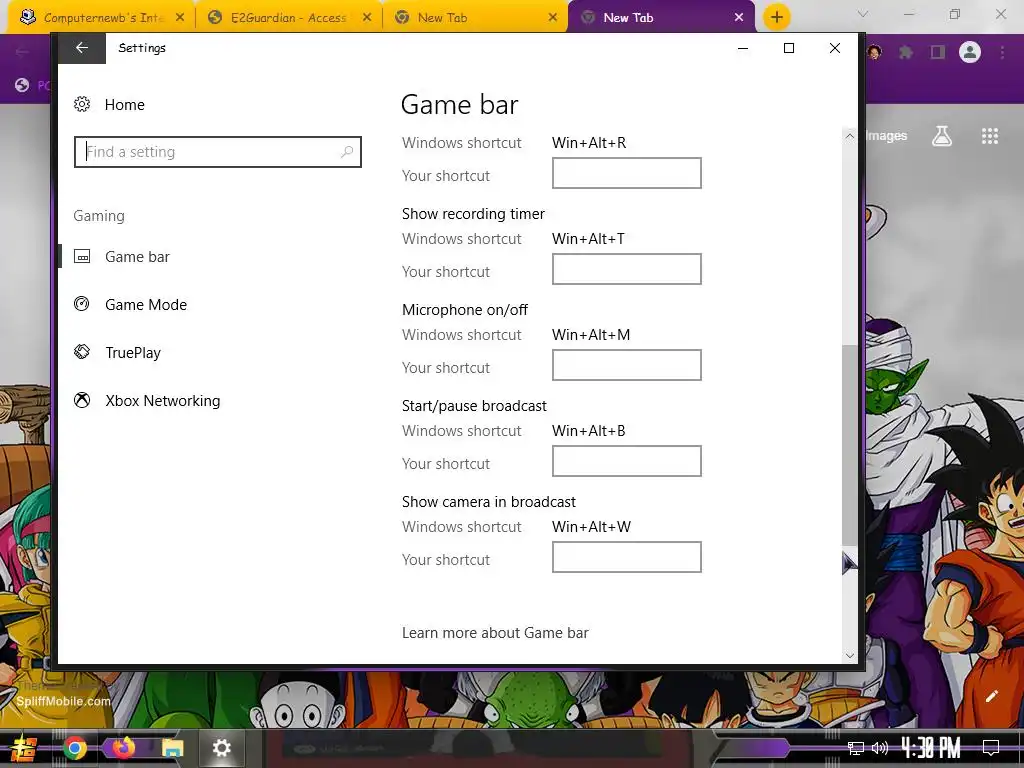
Task: Open Xbox Networking settings page
Action: 163,400
